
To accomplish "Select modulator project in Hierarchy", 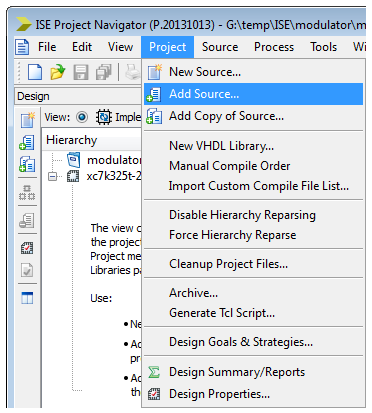I will [114, 160].
